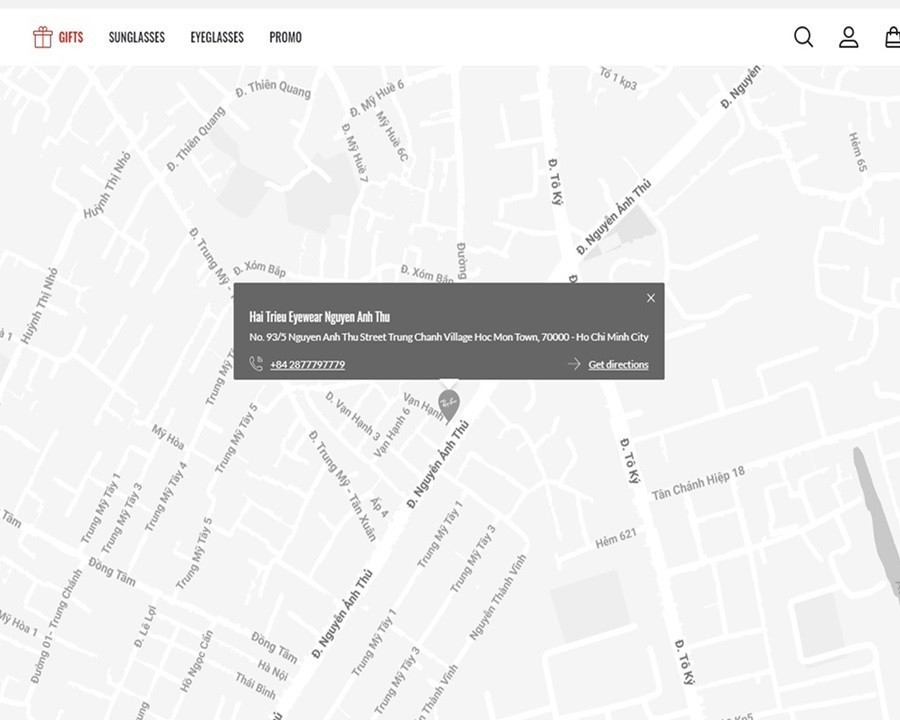Select the store pin marker on map
This screenshot has height=720, width=900.
tap(449, 404)
